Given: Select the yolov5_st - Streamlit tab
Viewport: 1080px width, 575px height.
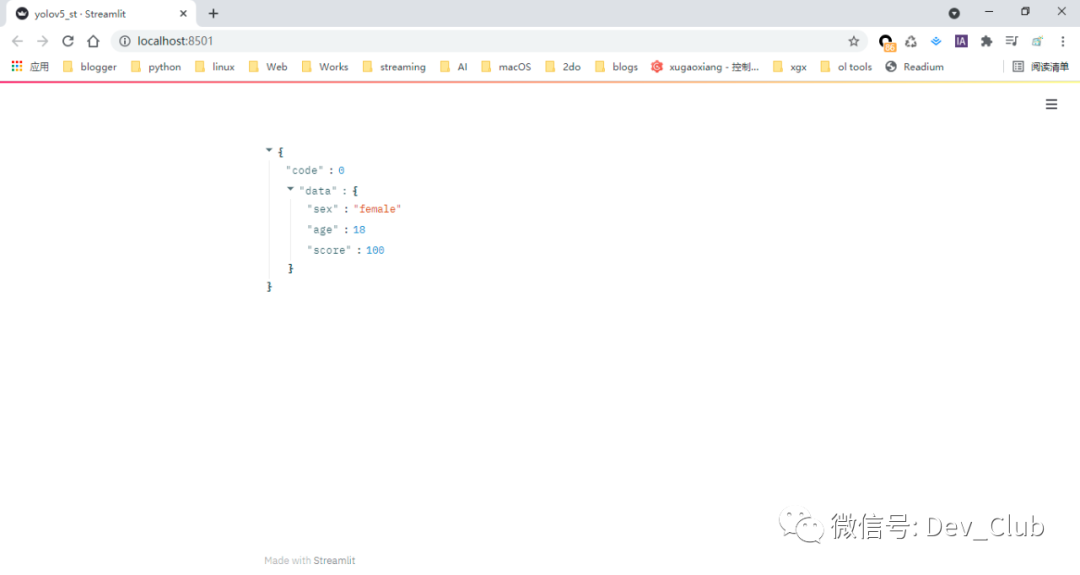Looking at the screenshot, I should click(x=102, y=14).
